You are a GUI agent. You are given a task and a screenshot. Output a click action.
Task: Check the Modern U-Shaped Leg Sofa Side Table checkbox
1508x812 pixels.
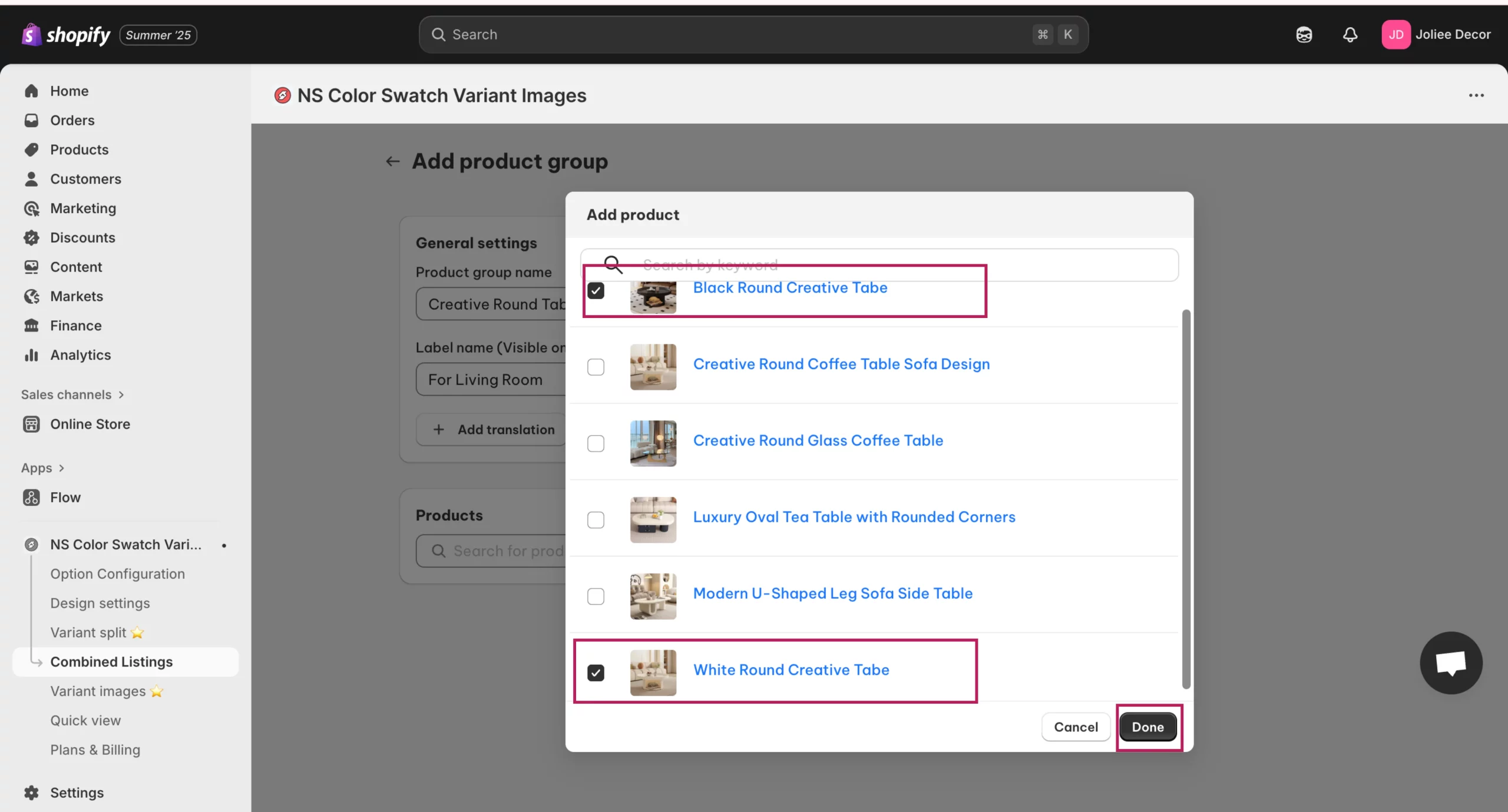pos(596,596)
